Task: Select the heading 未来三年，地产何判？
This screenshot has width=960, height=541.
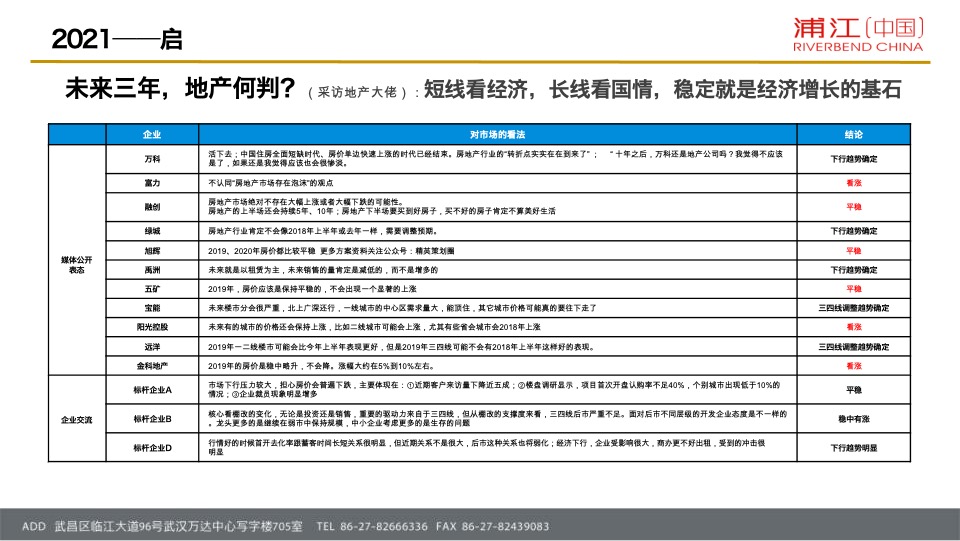Action: pos(180,89)
